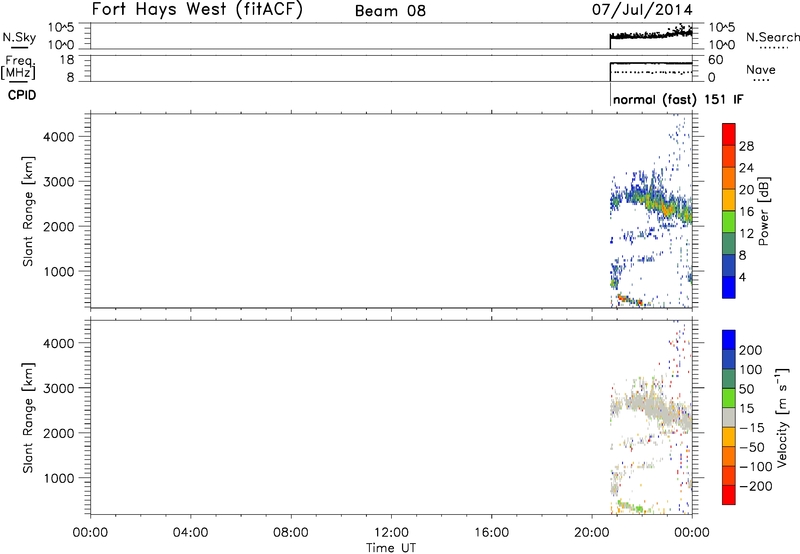Click the "200" label on the Velocity color bar
The width and height of the screenshot is (800, 554).
click(x=751, y=350)
